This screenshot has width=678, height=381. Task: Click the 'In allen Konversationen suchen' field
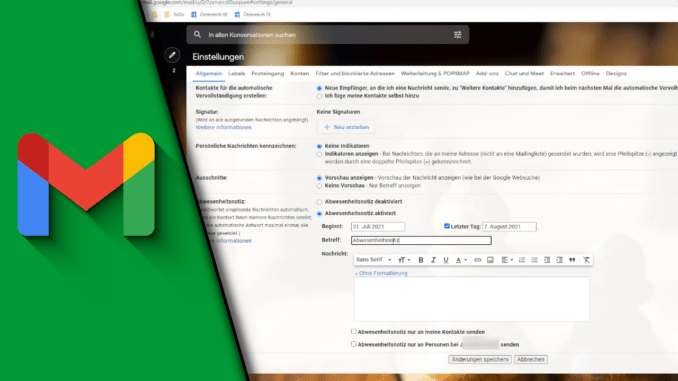coord(328,35)
